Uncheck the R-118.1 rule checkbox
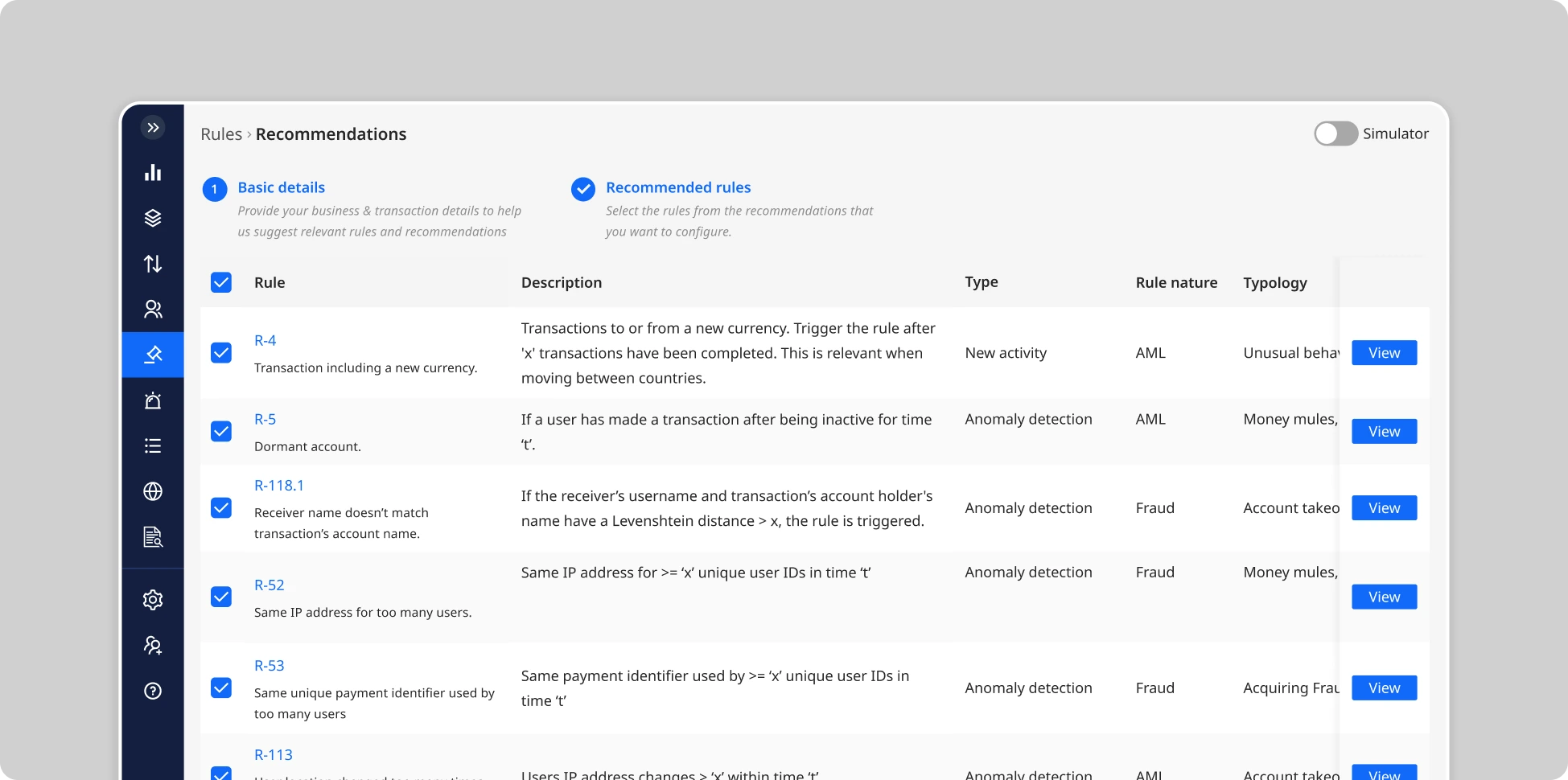Viewport: 1568px width, 780px height. click(x=221, y=507)
